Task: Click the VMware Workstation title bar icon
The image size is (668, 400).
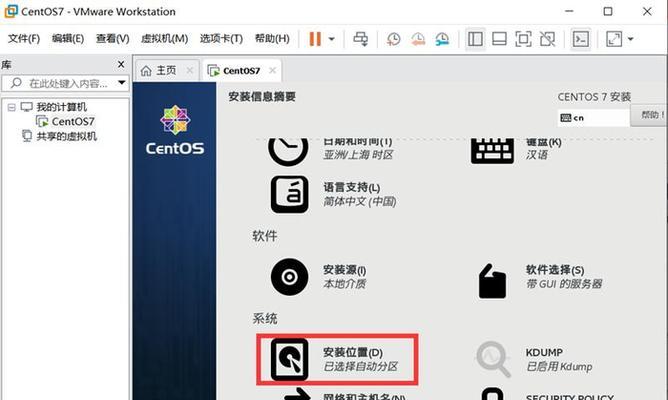Action: pyautogui.click(x=11, y=12)
